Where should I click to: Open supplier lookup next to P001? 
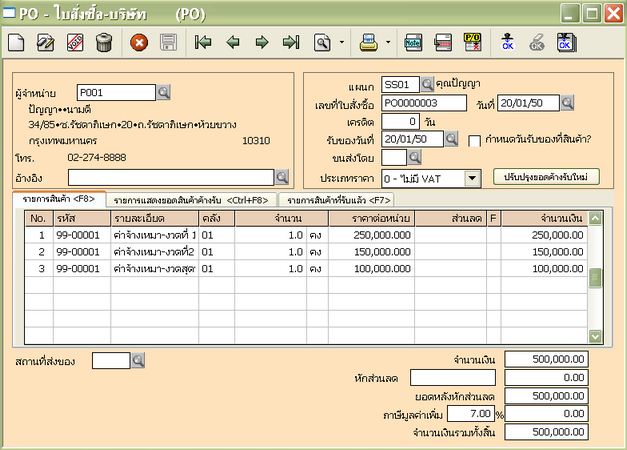pos(164,92)
